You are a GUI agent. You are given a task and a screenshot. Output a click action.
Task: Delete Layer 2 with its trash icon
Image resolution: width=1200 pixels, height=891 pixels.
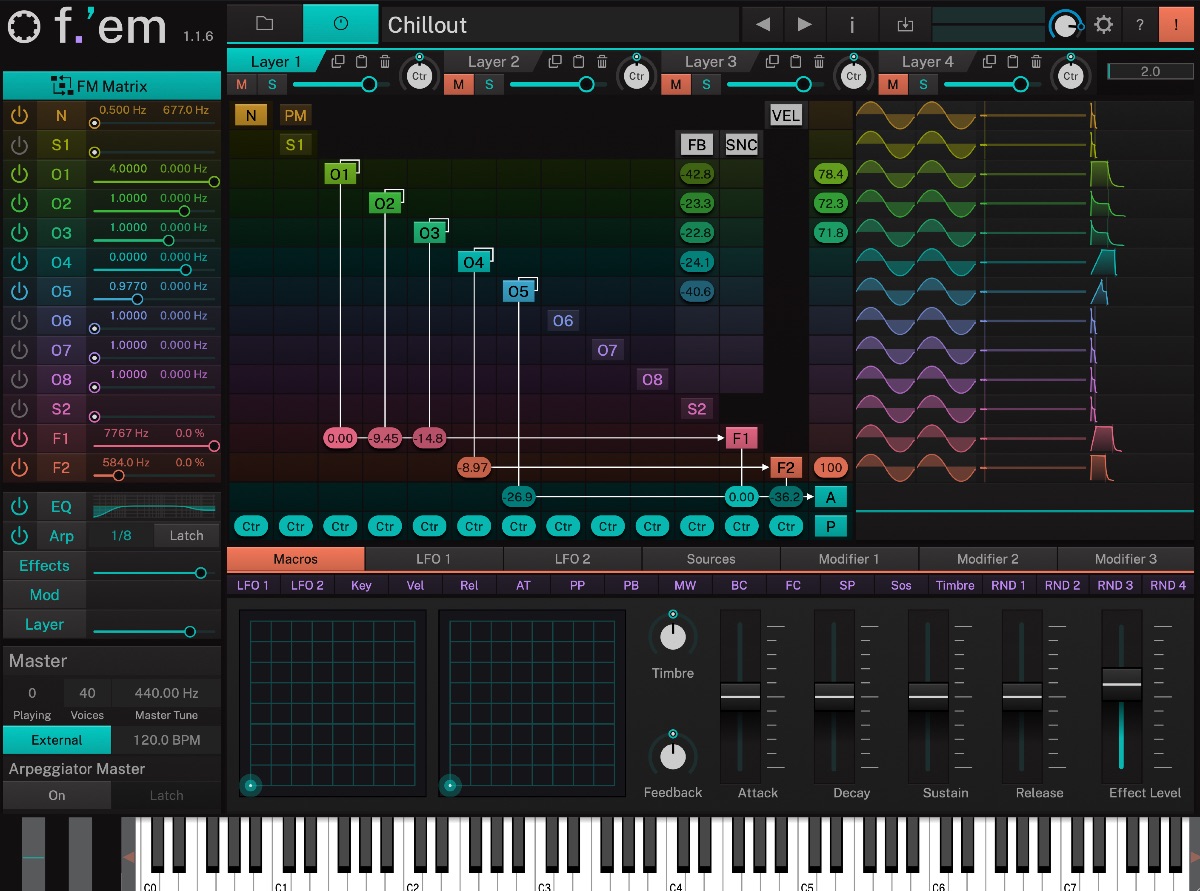tap(602, 61)
